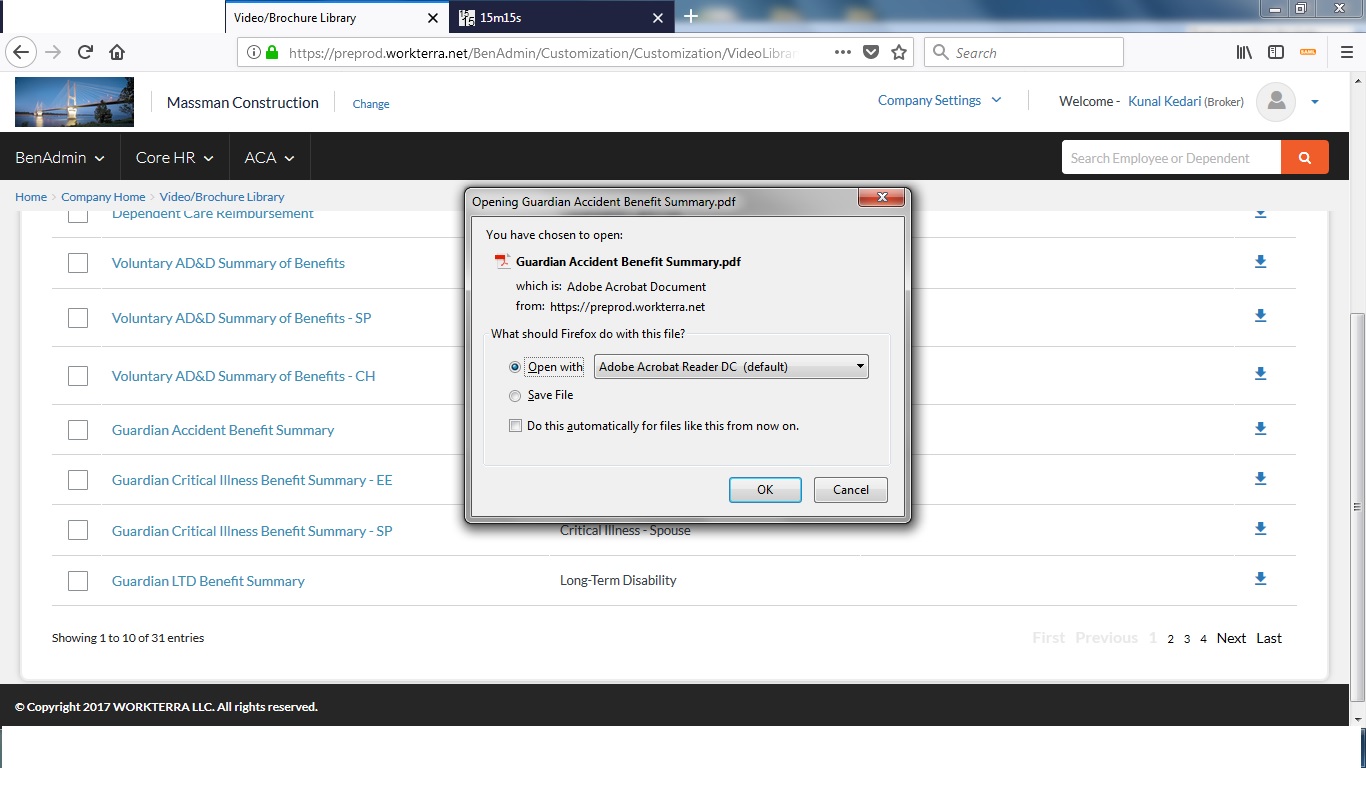This screenshot has height=812, width=1366.
Task: Select the Save File radio option
Action: click(x=515, y=396)
